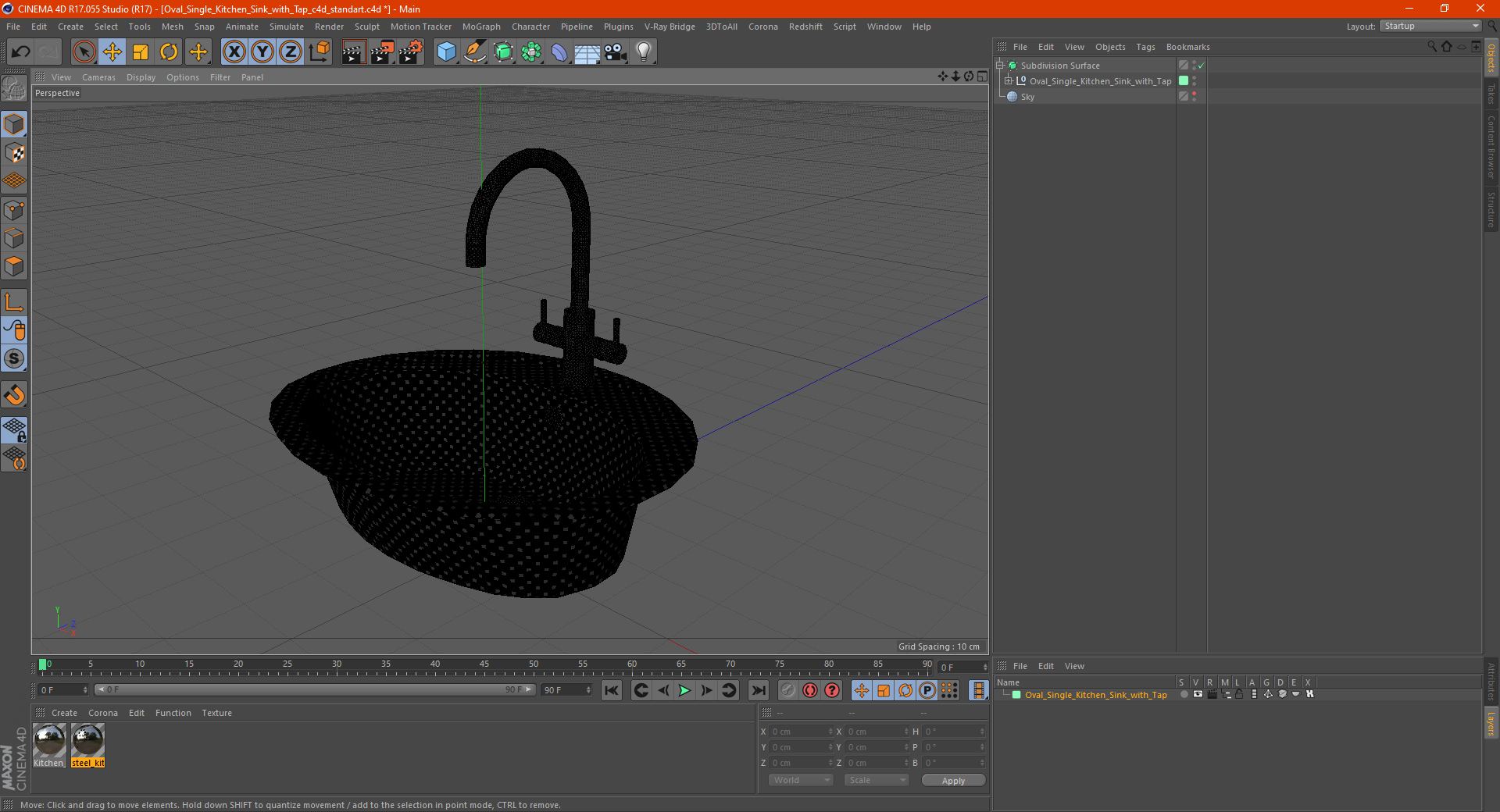
Task: Add a Camera object
Action: click(x=616, y=52)
